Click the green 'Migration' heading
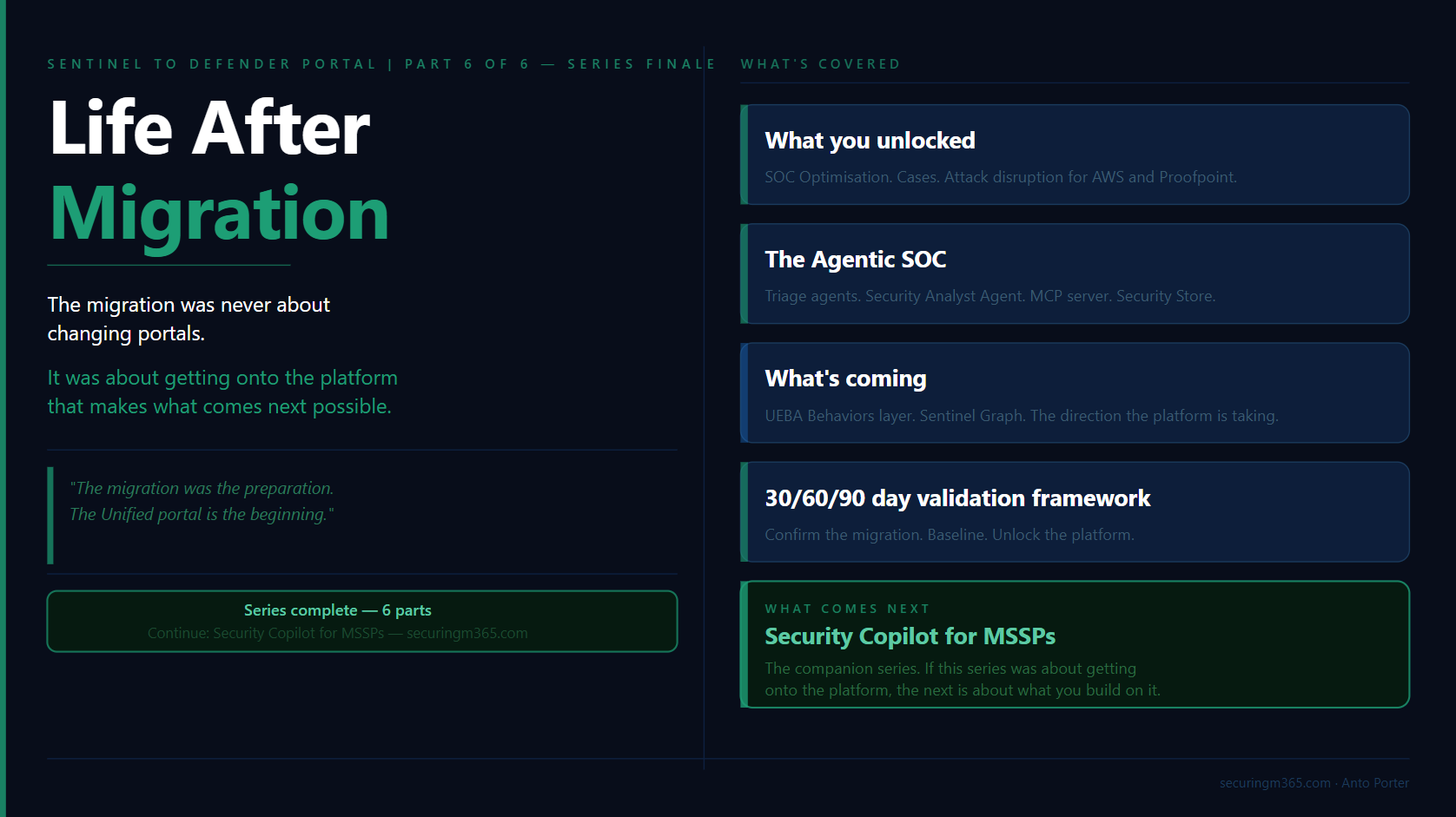This screenshot has width=1456, height=817. (219, 214)
